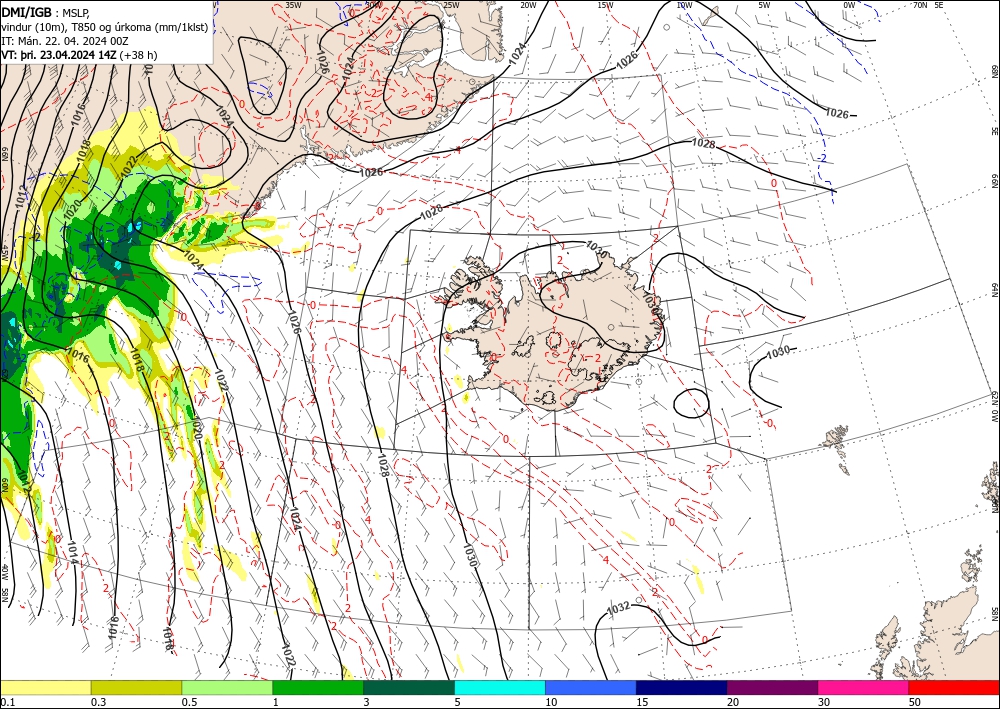Click the 35W longitude label
The width and height of the screenshot is (1000, 709).
click(293, 5)
